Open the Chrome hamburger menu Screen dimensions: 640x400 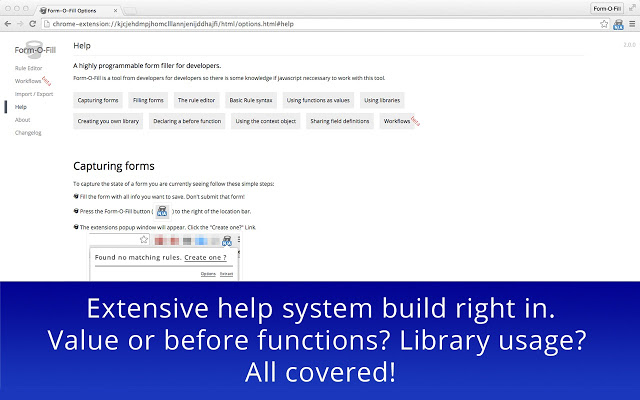(x=632, y=24)
